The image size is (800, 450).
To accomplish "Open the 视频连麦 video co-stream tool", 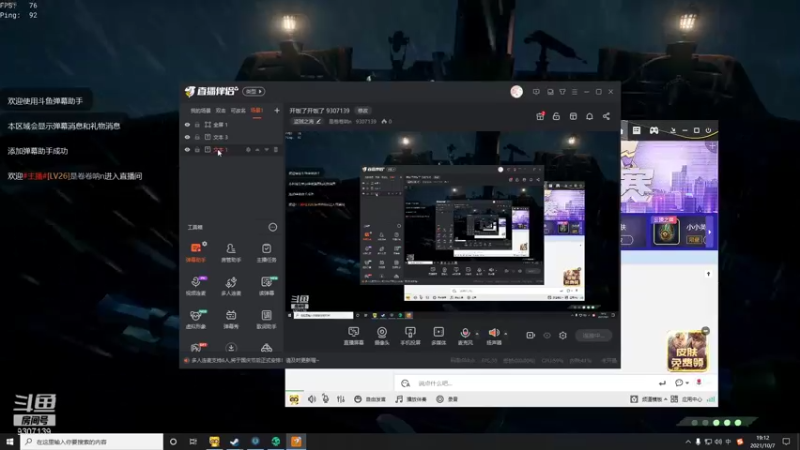I will [x=196, y=286].
